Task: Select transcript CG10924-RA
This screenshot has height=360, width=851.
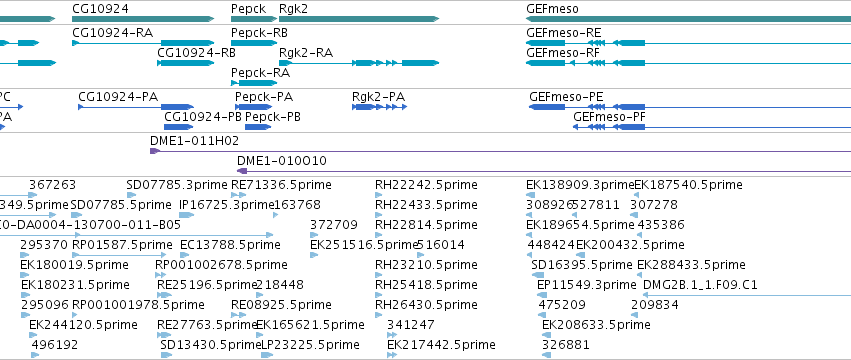Action: (x=143, y=43)
